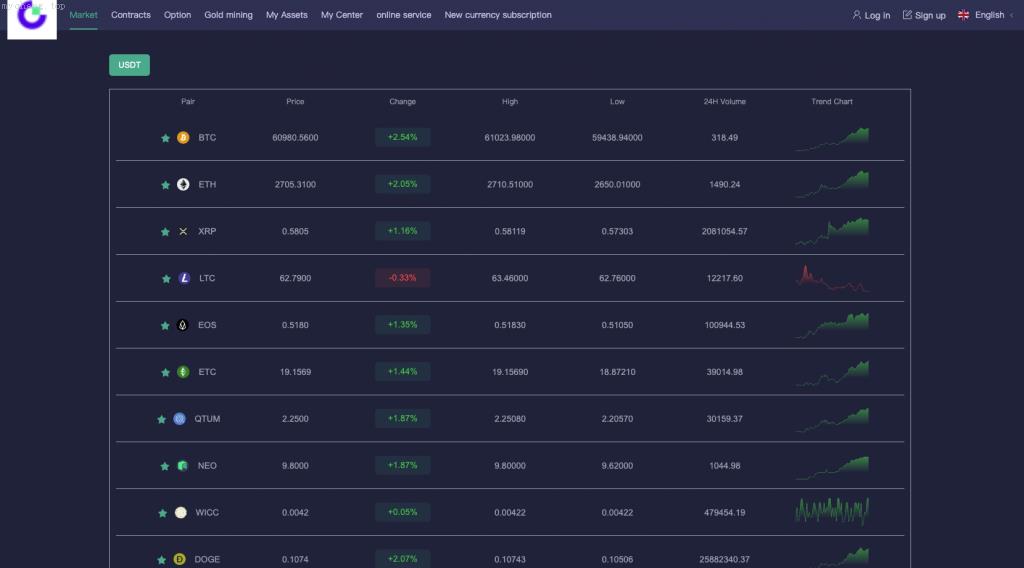Image resolution: width=1024 pixels, height=568 pixels.
Task: Click the Ethereum coin icon
Action: tap(183, 185)
